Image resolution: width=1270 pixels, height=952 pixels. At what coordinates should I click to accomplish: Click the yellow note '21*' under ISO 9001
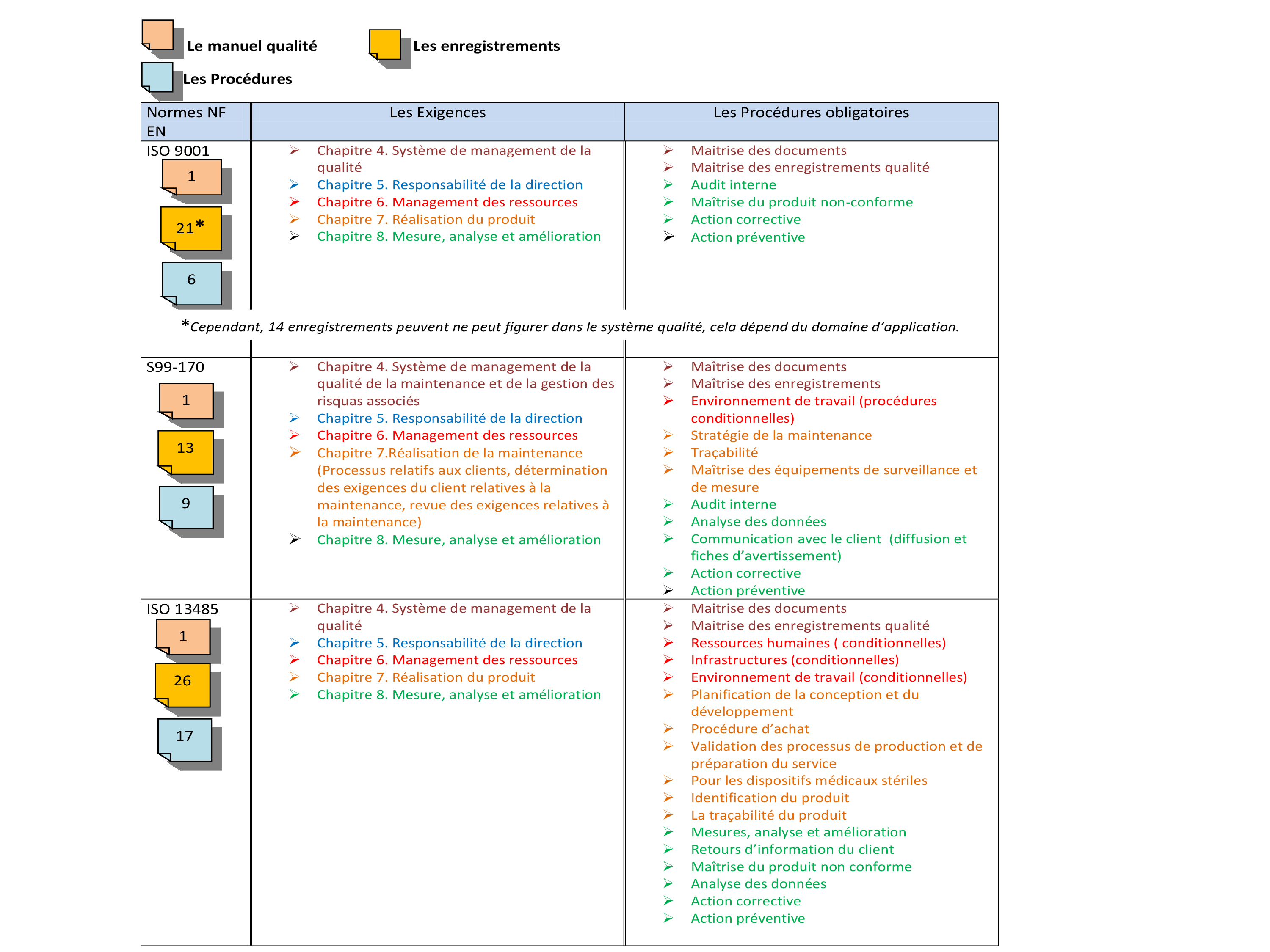point(191,229)
